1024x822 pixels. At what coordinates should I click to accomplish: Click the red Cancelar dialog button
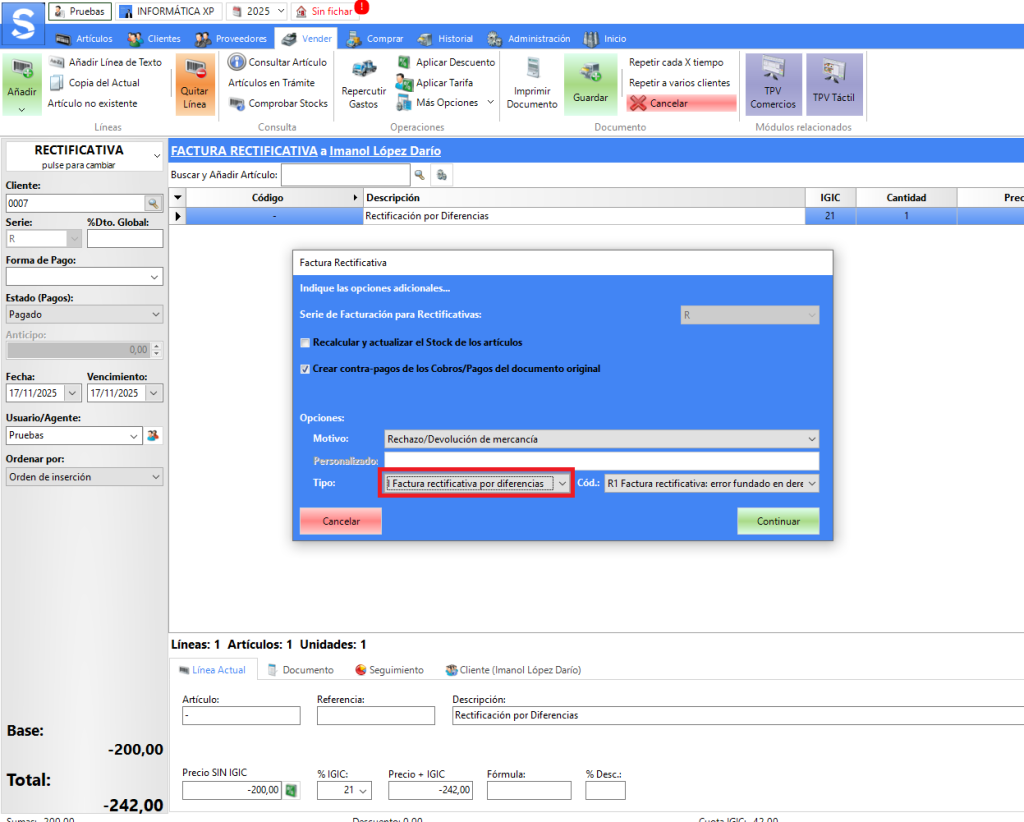[341, 522]
